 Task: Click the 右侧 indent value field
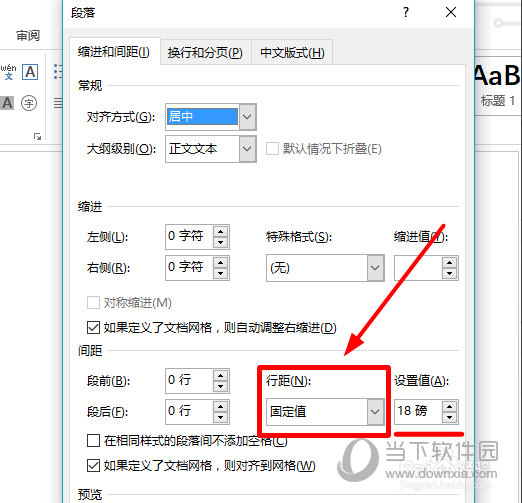[x=189, y=267]
